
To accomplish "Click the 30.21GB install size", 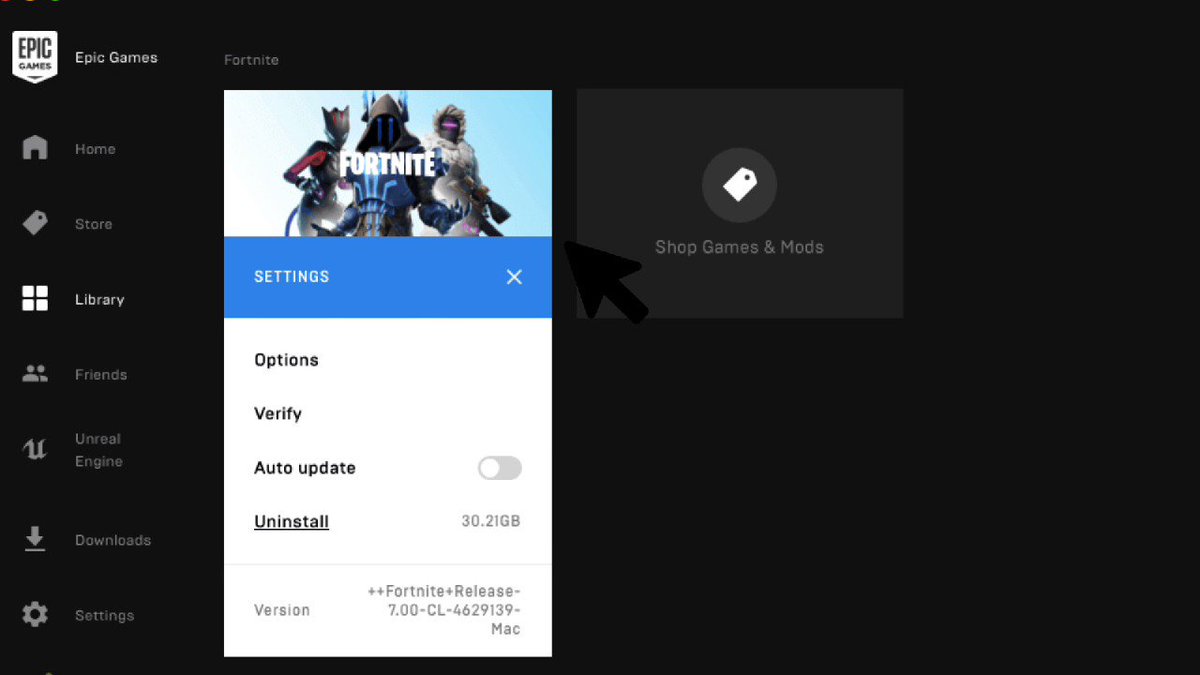I will 491,521.
